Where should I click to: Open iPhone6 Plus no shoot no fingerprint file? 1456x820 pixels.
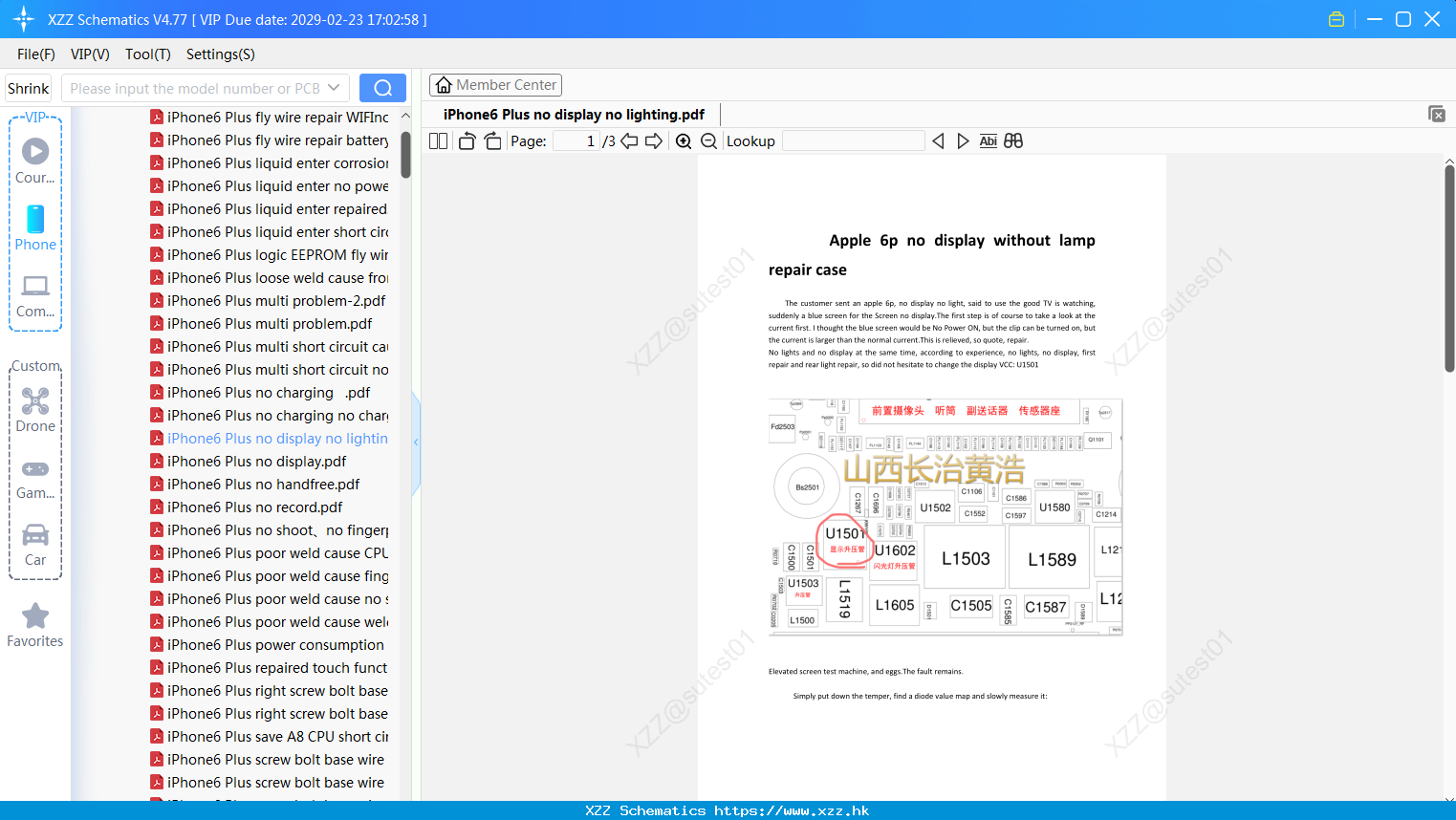(270, 530)
